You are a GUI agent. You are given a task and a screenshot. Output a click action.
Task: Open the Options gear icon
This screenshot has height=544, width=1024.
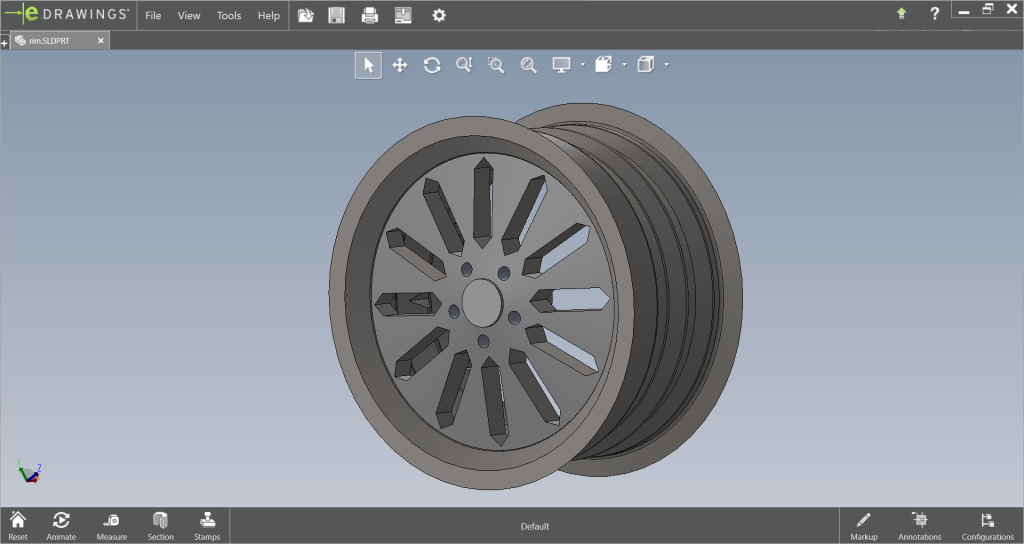[438, 15]
